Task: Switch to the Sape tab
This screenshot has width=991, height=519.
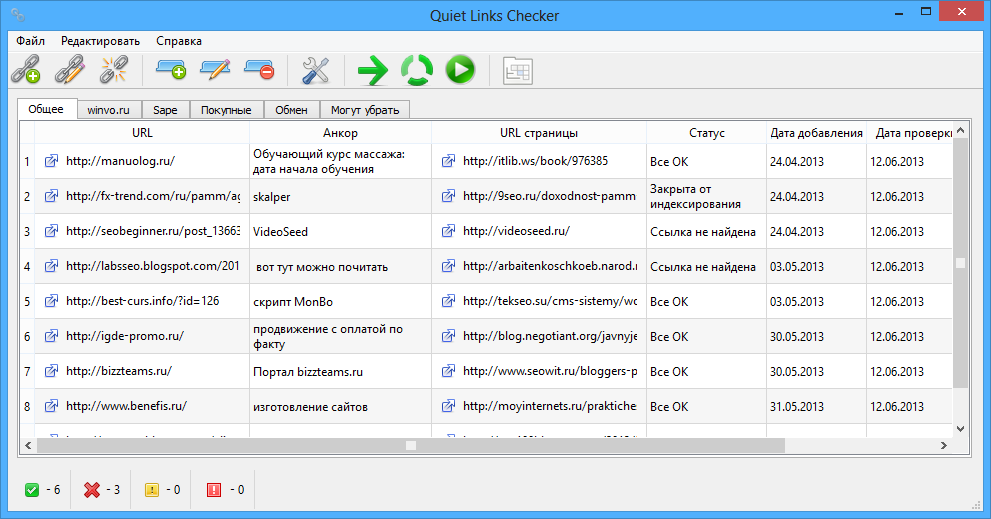Action: point(165,110)
